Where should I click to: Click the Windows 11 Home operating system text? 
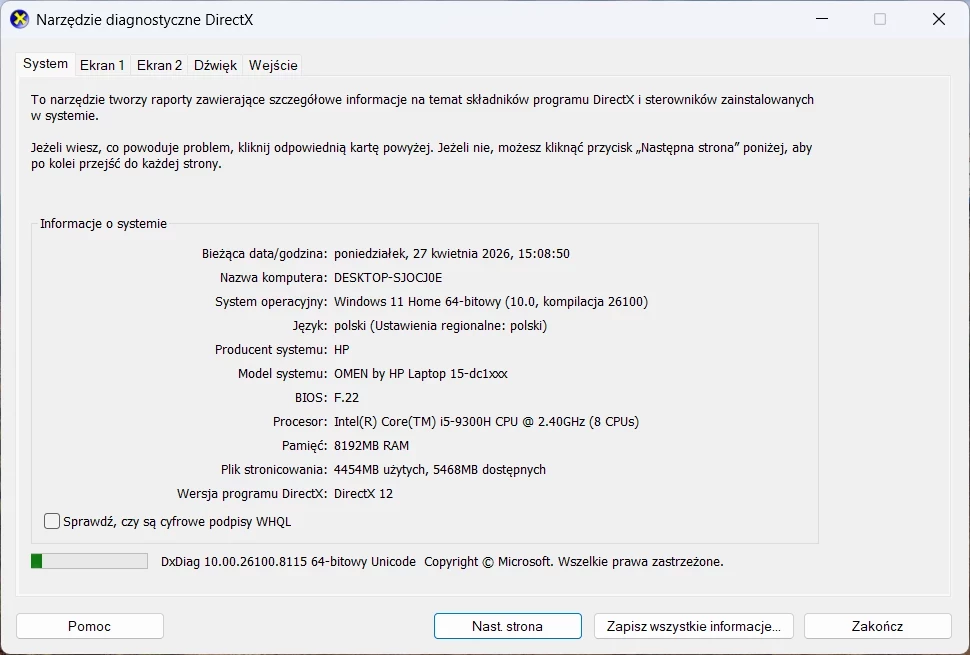point(491,301)
